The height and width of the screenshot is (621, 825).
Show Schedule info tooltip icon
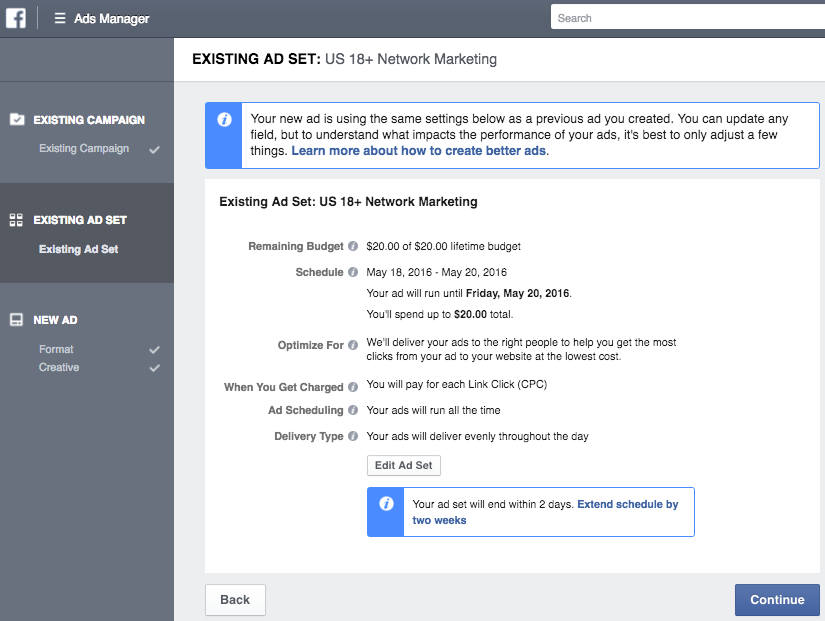[353, 272]
